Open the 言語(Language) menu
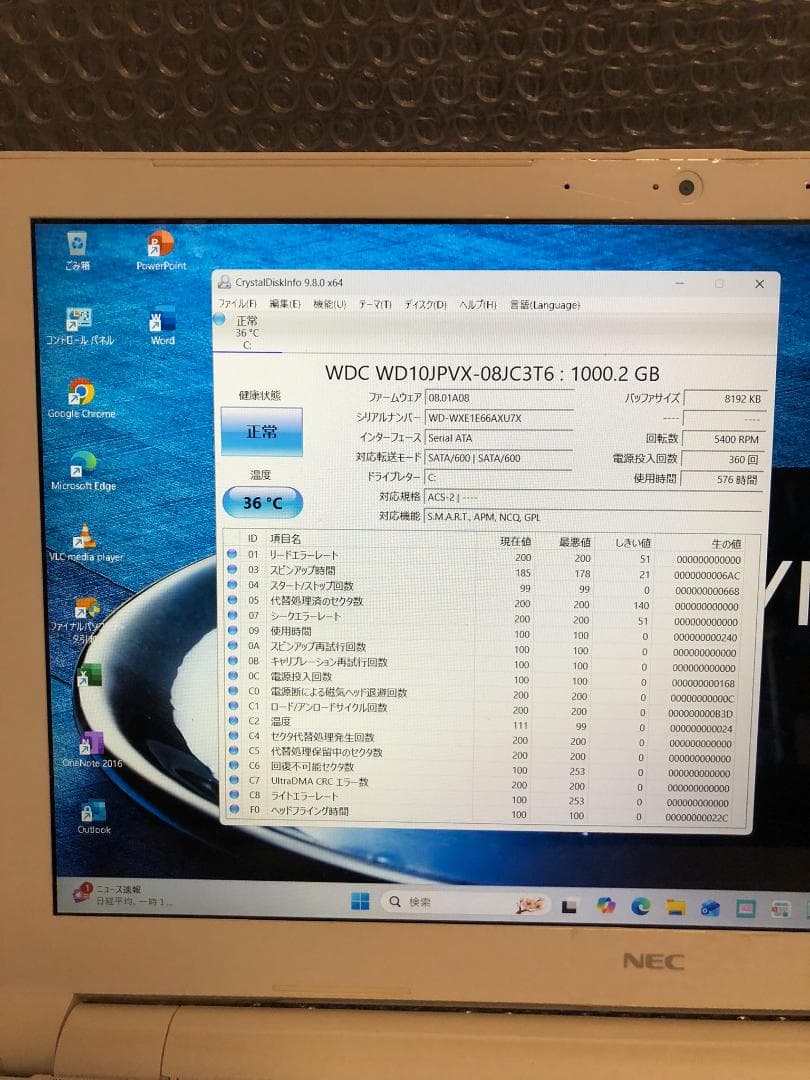Screen dimensions: 810x1080 545,304
